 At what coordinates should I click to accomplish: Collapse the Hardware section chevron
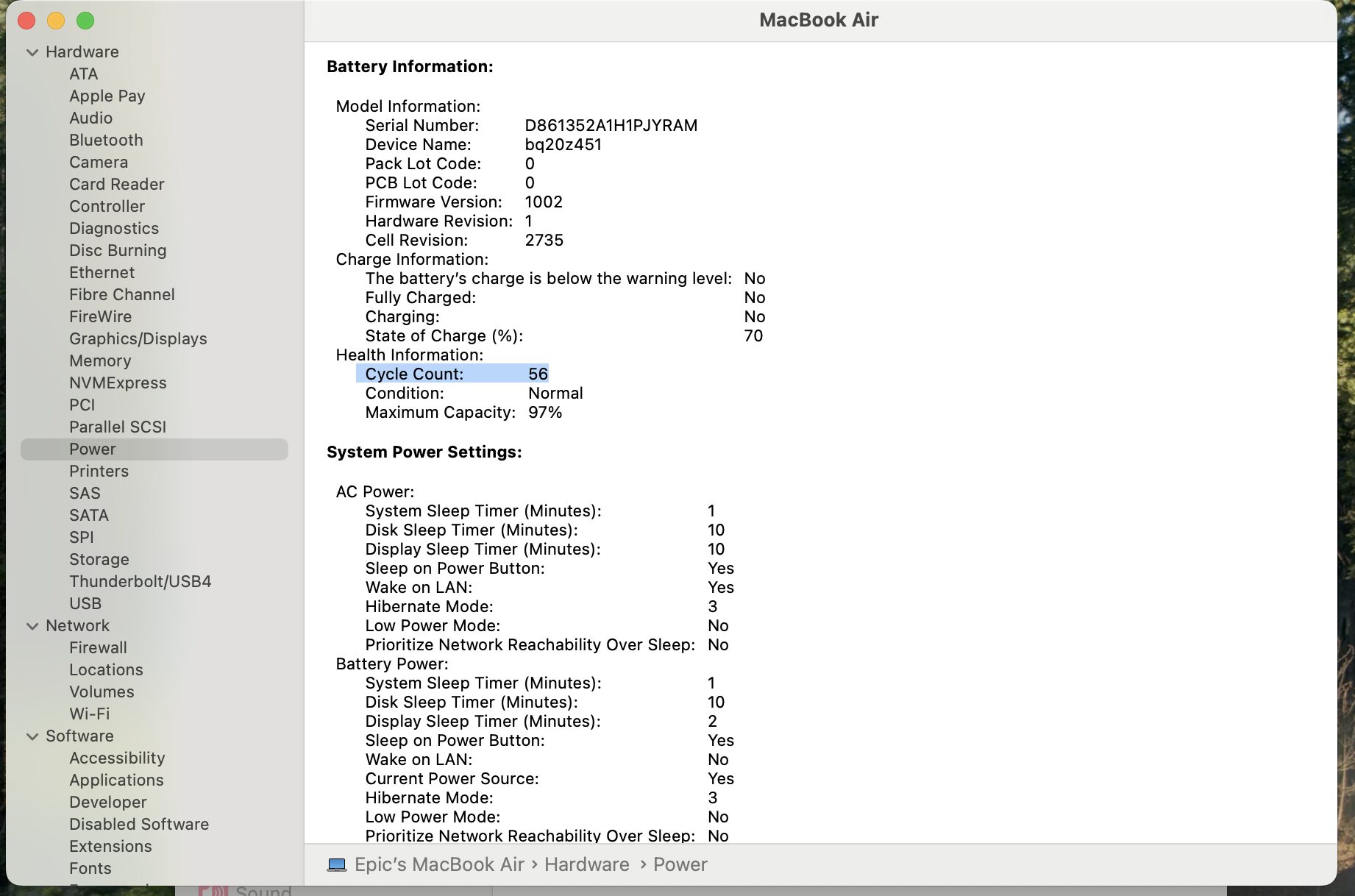32,52
